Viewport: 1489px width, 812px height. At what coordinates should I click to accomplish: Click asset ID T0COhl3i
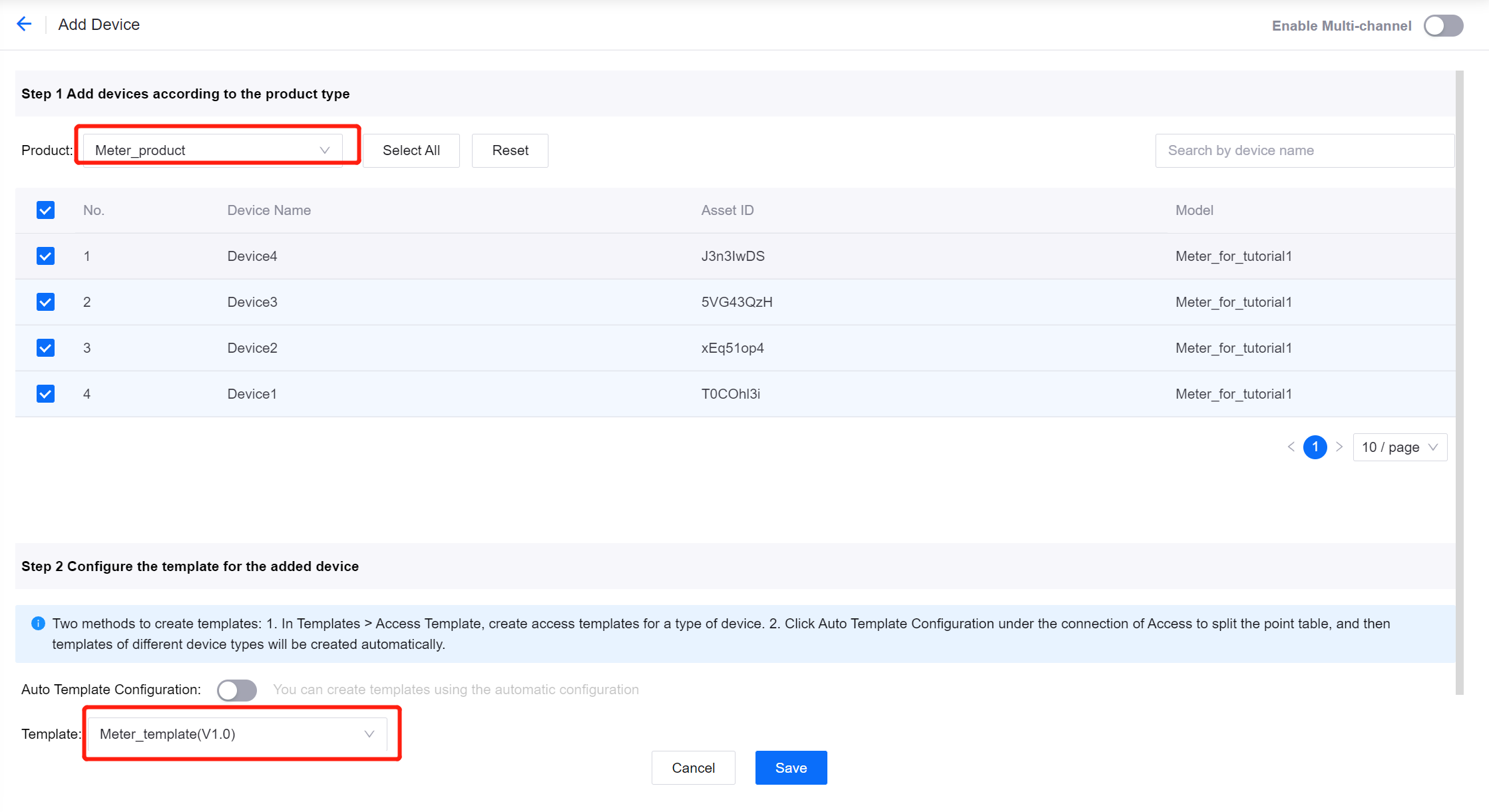730,394
